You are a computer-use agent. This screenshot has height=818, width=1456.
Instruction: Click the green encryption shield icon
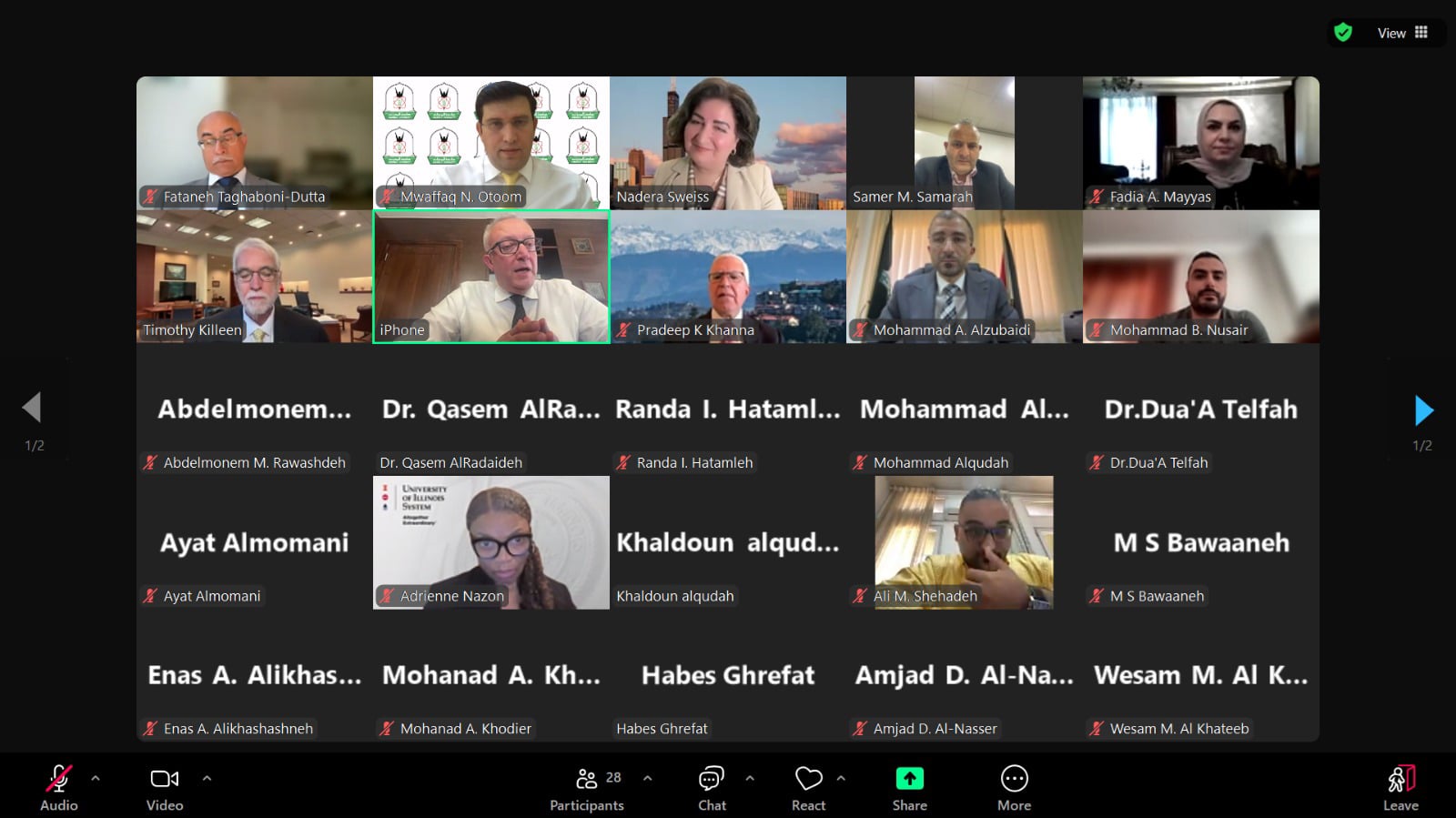point(1343,33)
